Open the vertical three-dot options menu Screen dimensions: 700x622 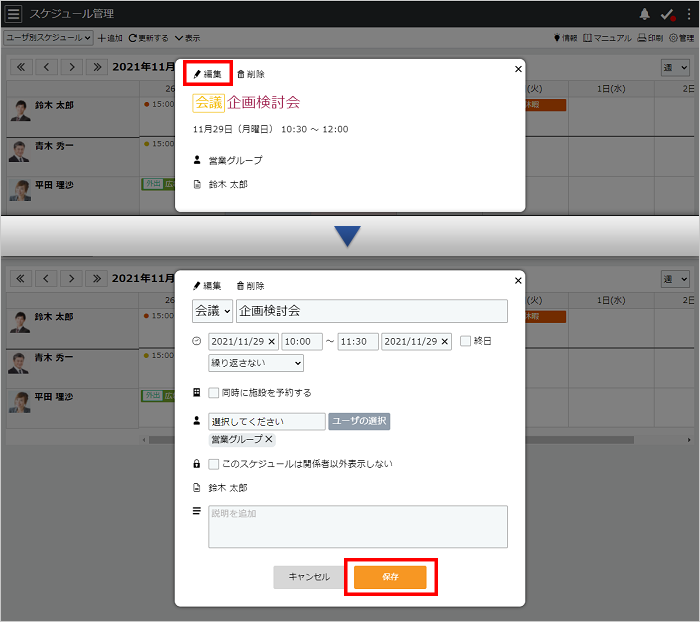click(689, 14)
